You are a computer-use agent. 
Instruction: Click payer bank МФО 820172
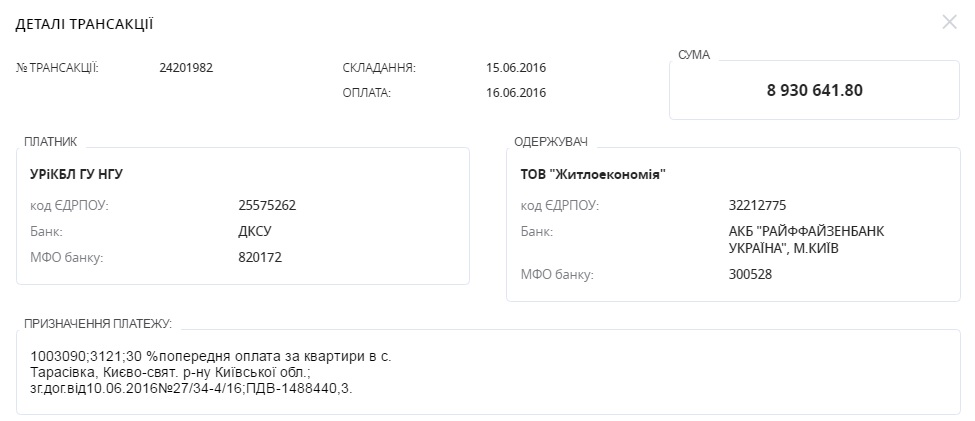(260, 257)
